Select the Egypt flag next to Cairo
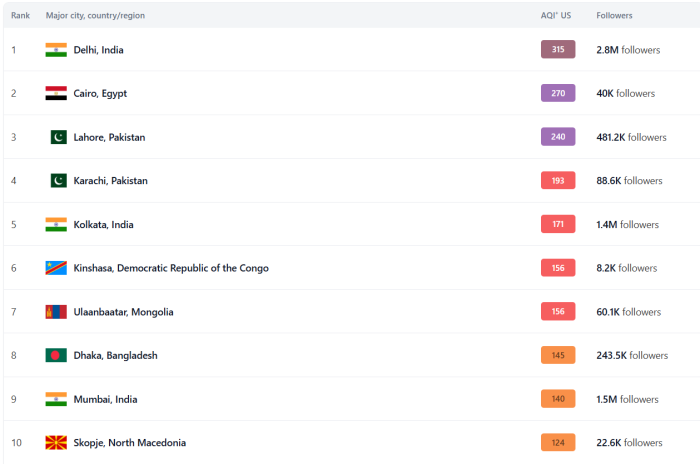The image size is (700, 464). click(56, 94)
